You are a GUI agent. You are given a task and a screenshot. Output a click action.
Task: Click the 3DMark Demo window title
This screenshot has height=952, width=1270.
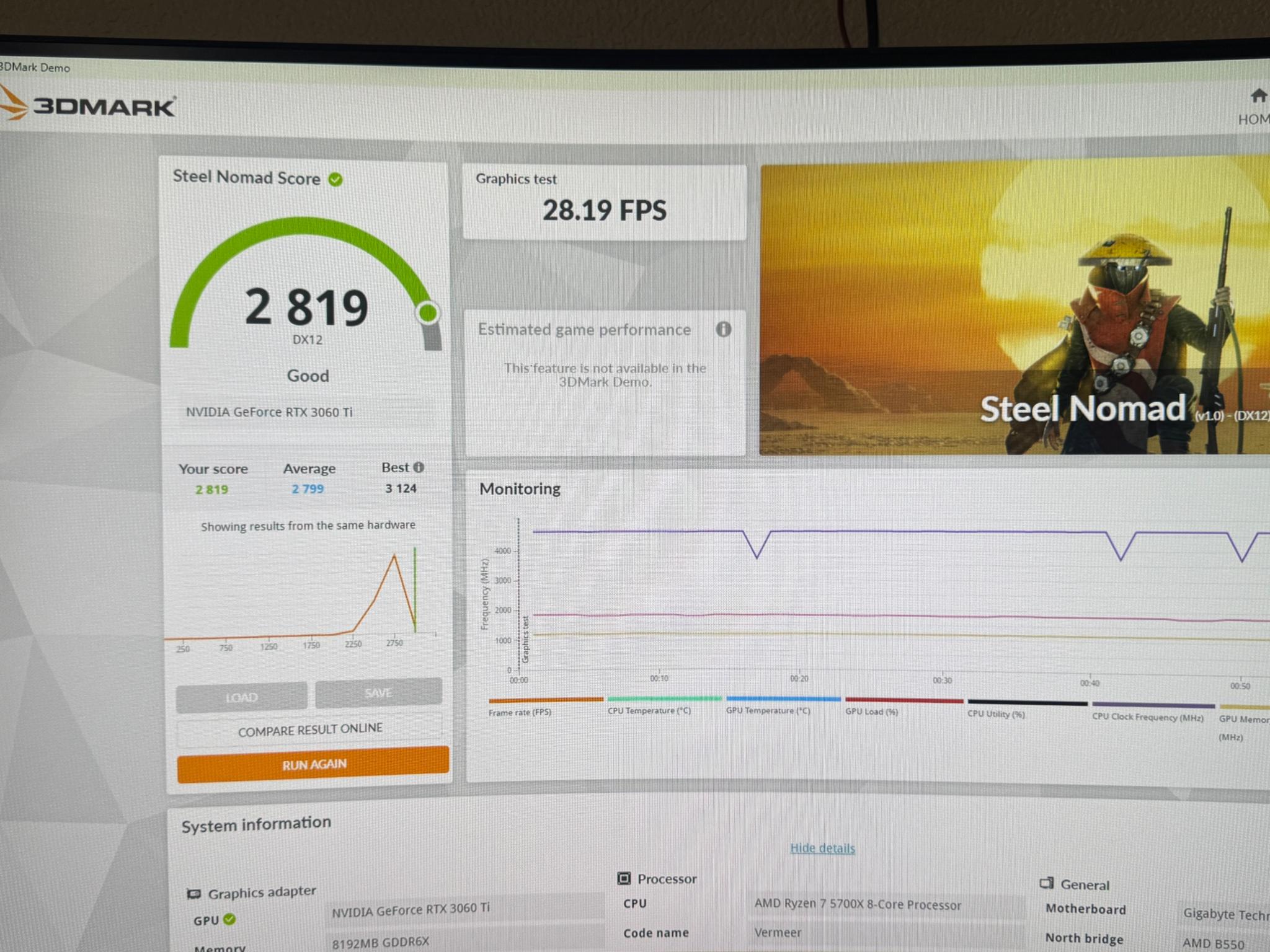coord(35,67)
